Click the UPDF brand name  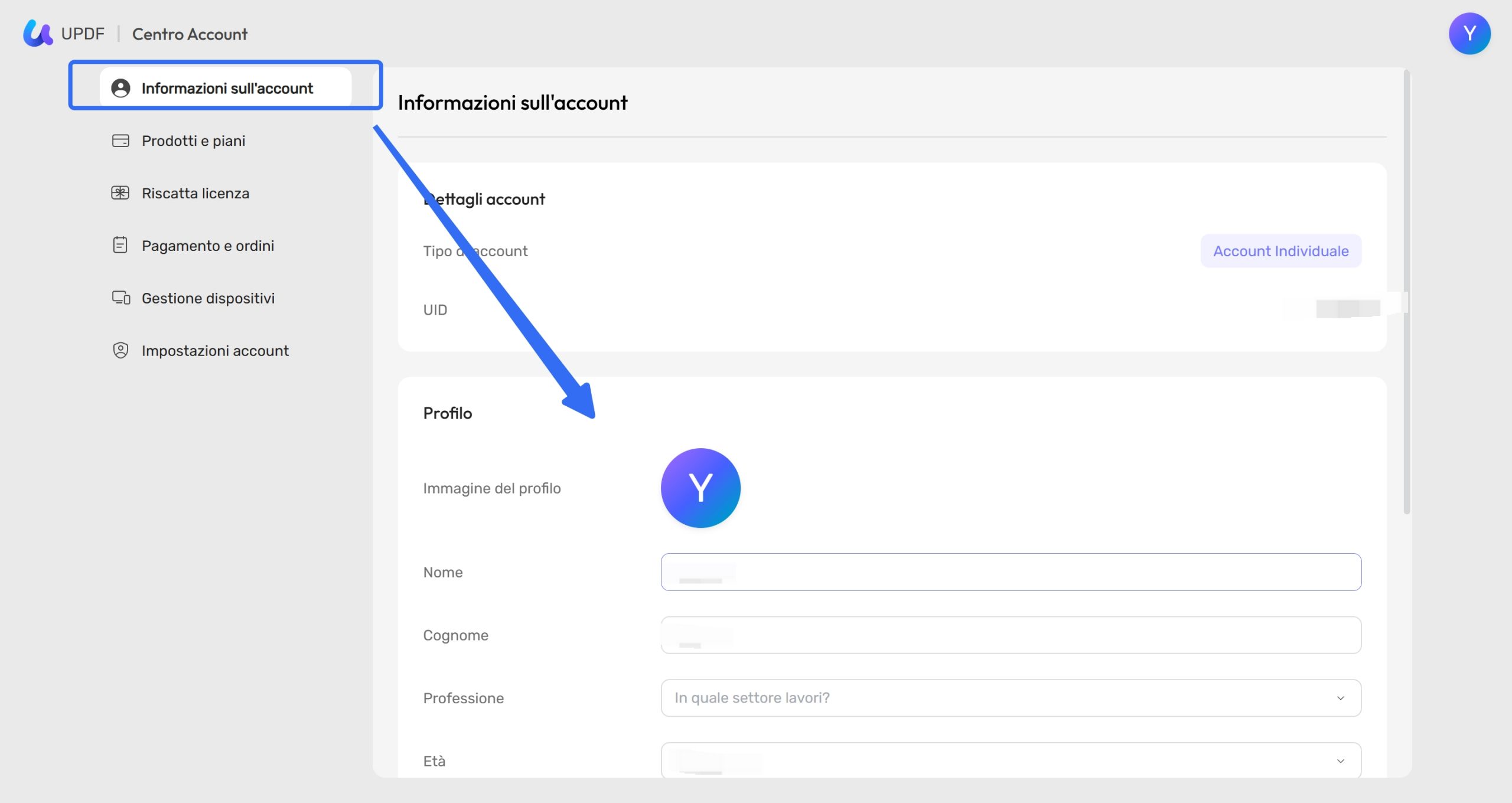point(83,34)
